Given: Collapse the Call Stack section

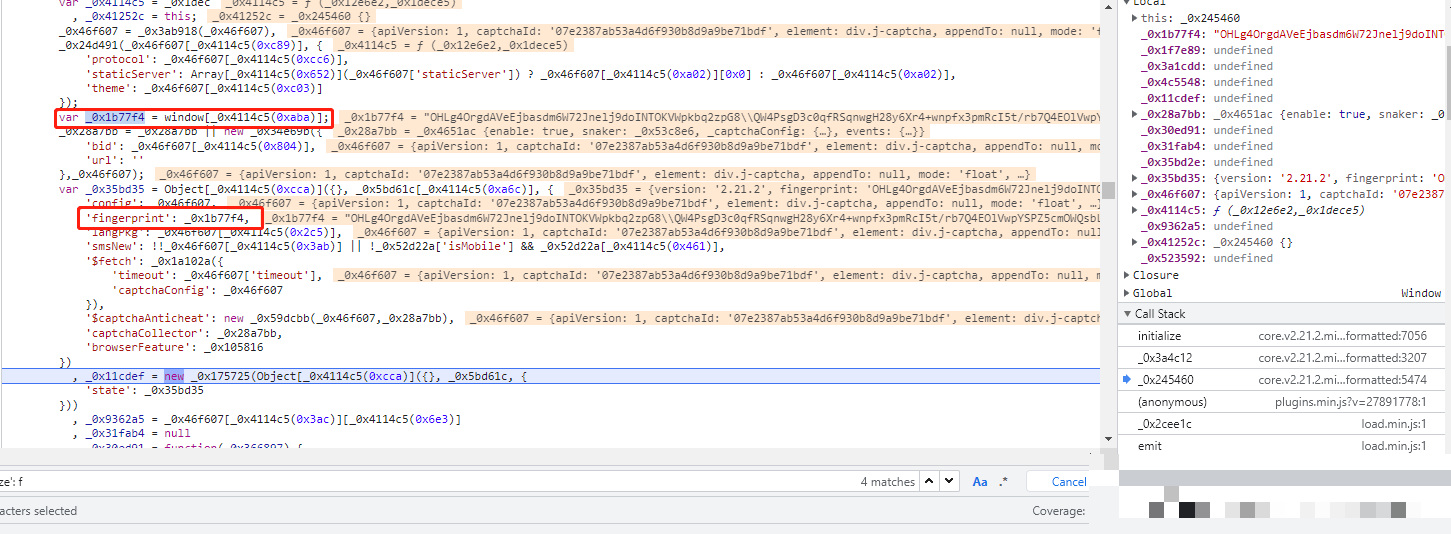Looking at the screenshot, I should tap(1128, 314).
